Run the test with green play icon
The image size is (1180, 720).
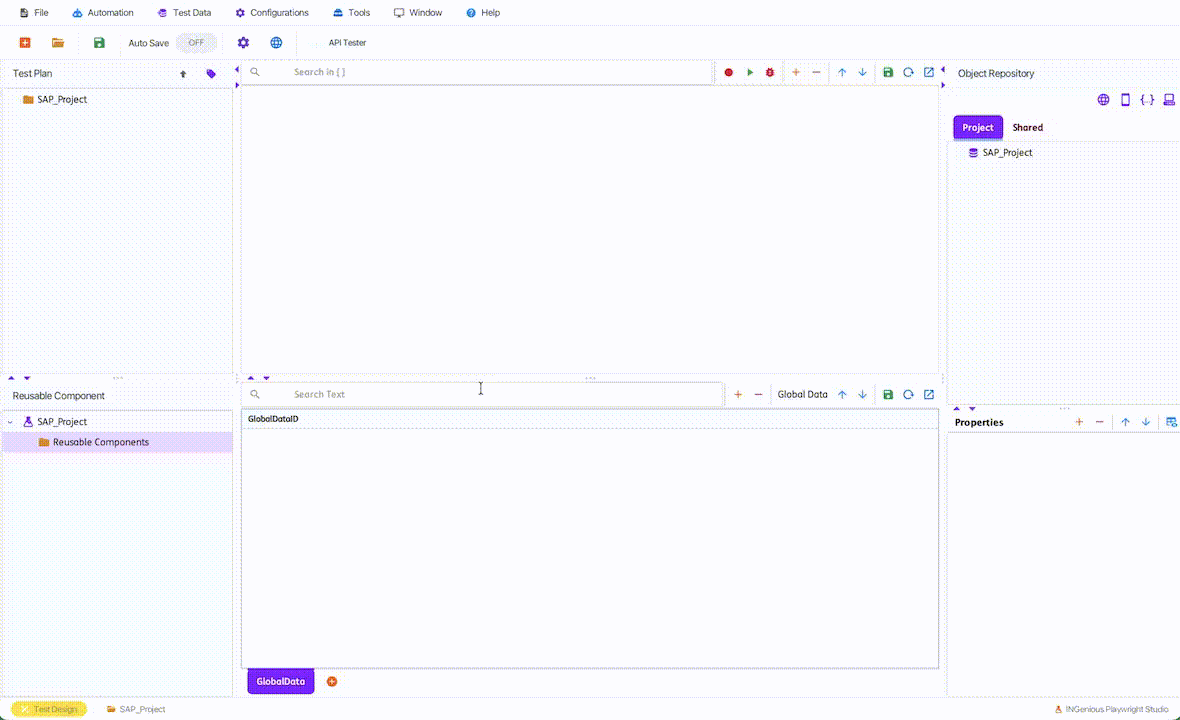tap(750, 72)
